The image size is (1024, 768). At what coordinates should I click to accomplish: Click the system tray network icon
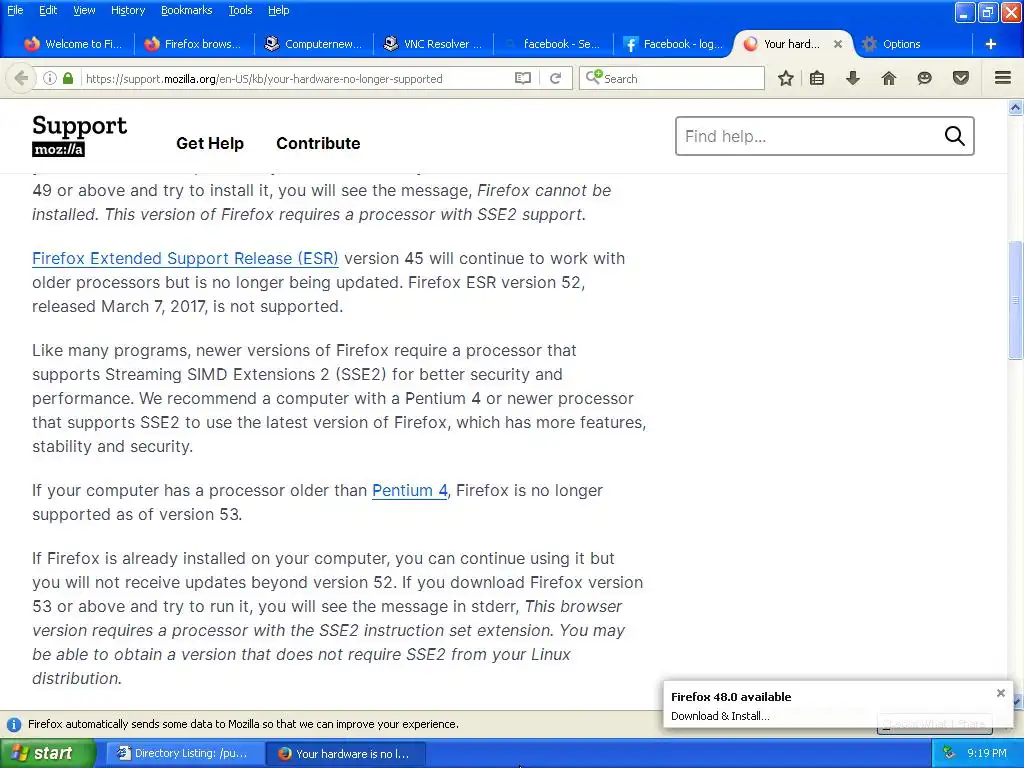coord(949,753)
